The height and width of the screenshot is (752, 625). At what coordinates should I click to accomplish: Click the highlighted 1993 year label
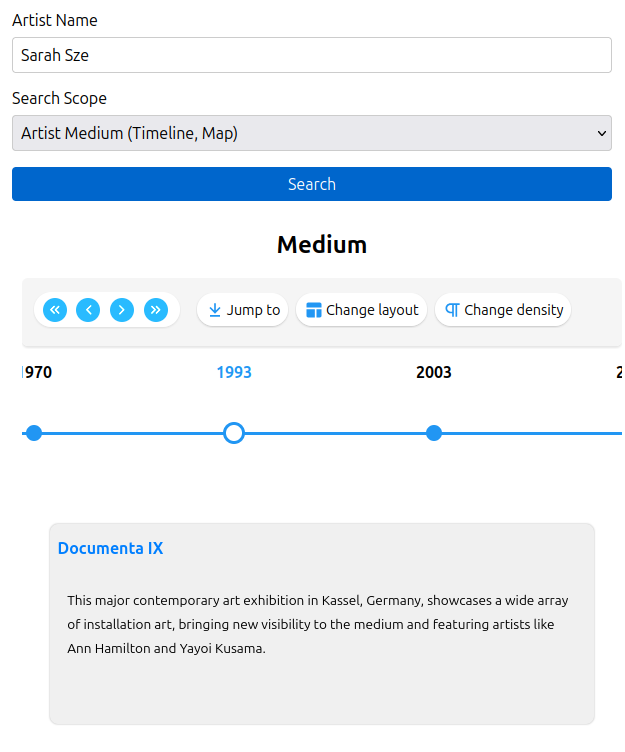234,373
